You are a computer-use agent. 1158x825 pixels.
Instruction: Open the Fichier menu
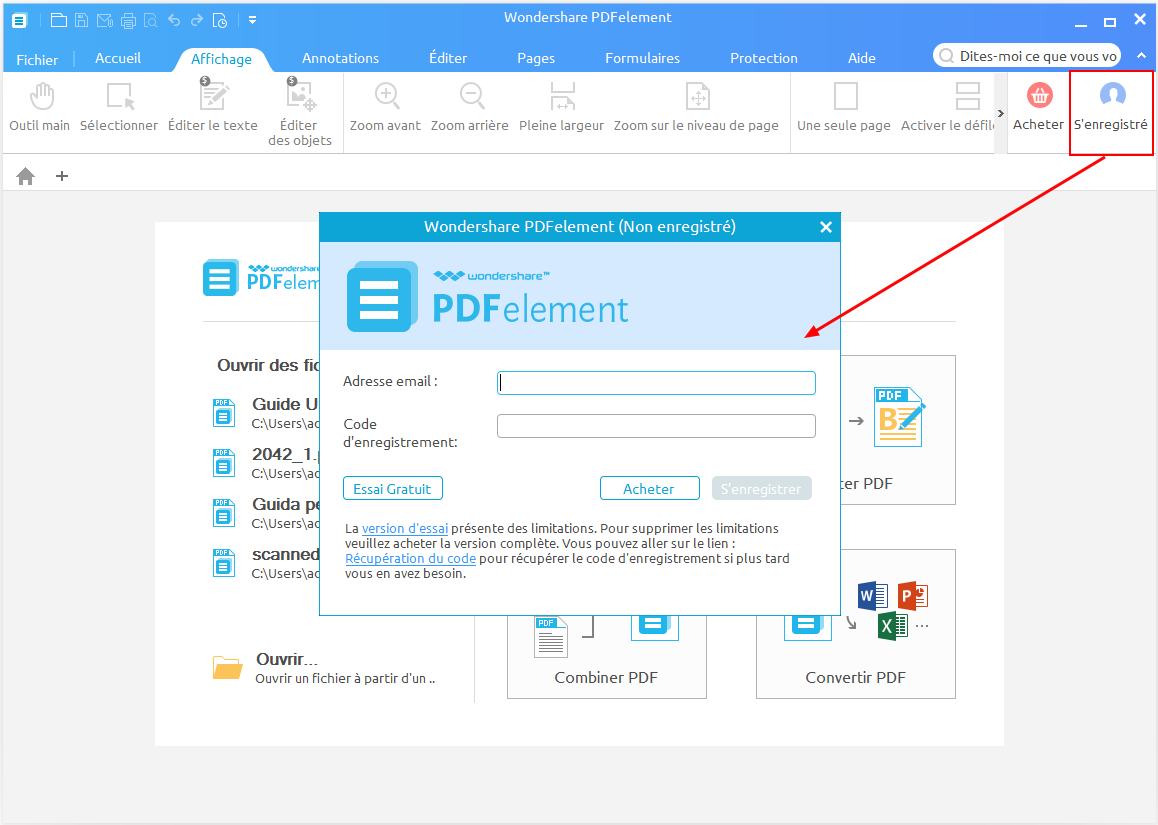coord(37,60)
